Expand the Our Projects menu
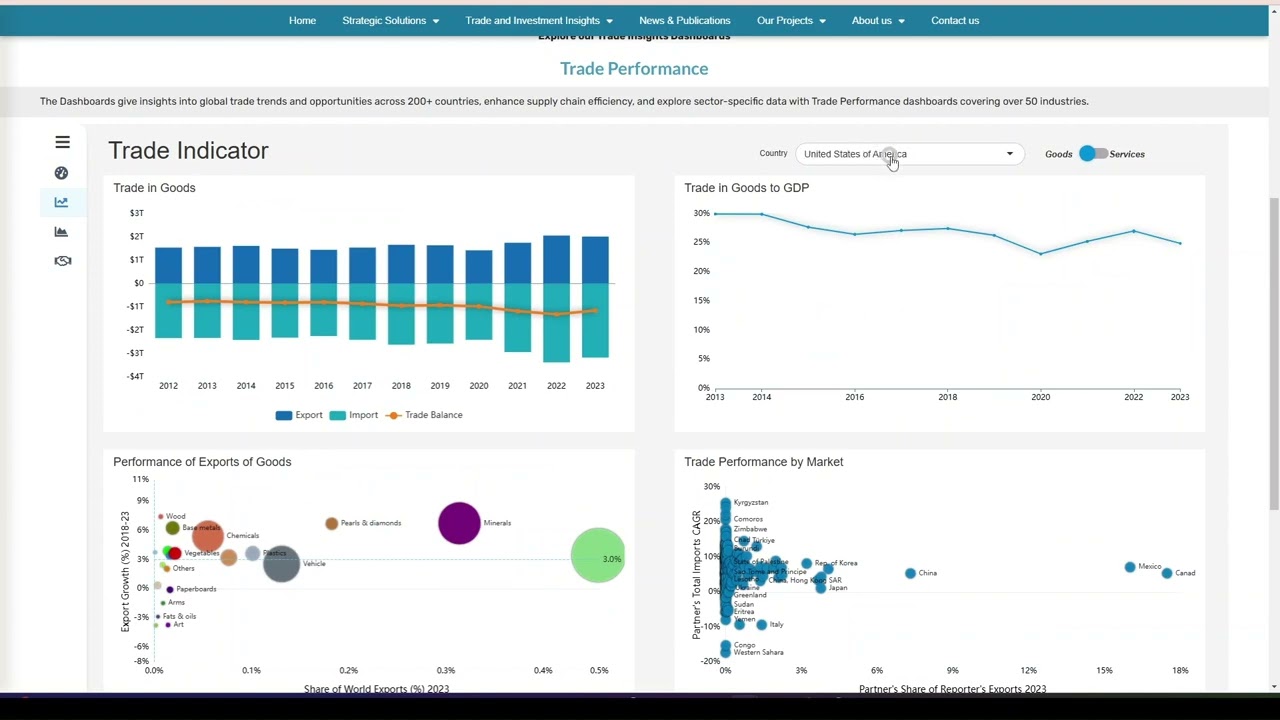Viewport: 1280px width, 720px height. (791, 20)
